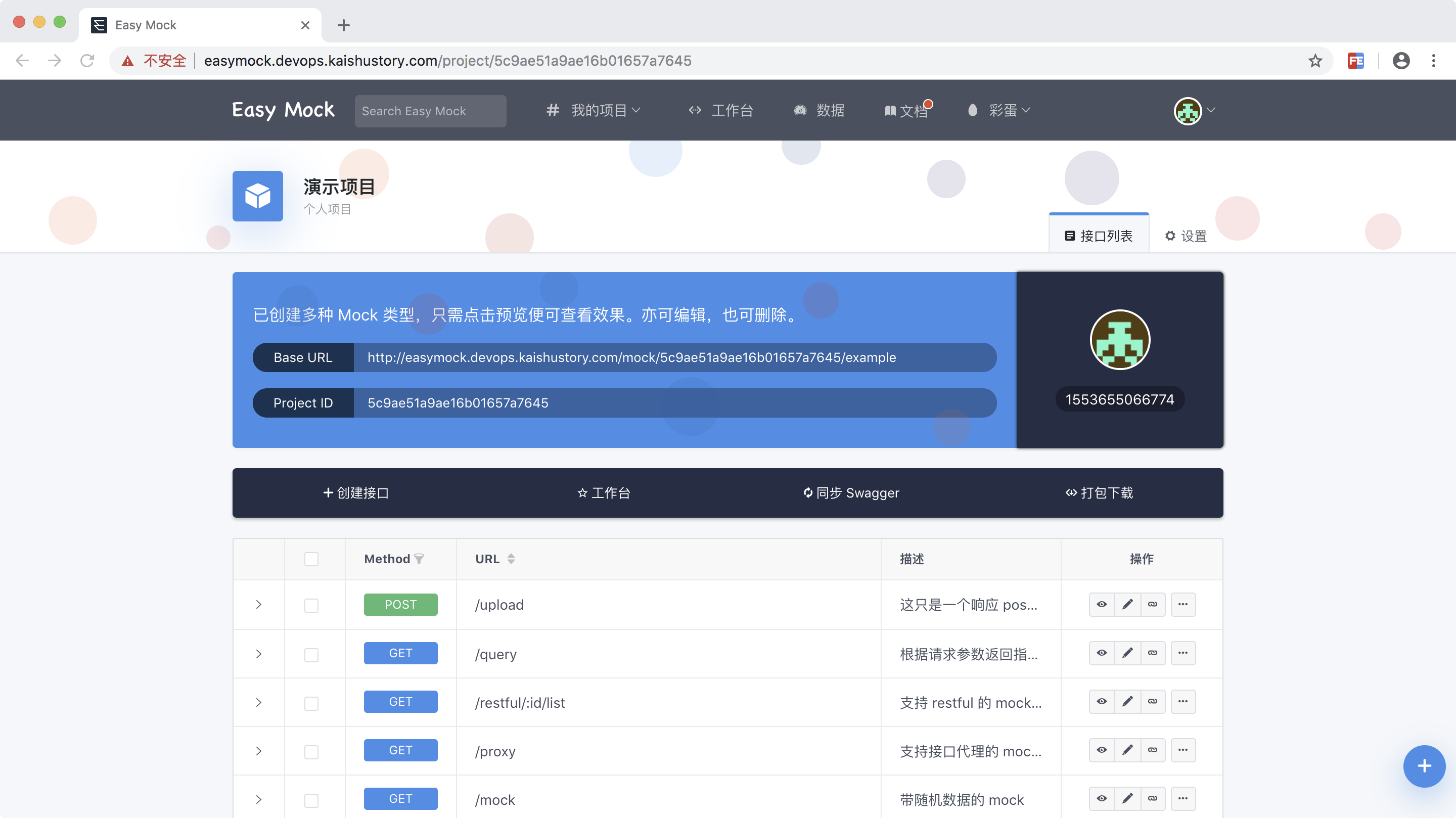Check the /proxy row checkbox
Screen dimensions: 1456x818
pyautogui.click(x=311, y=752)
